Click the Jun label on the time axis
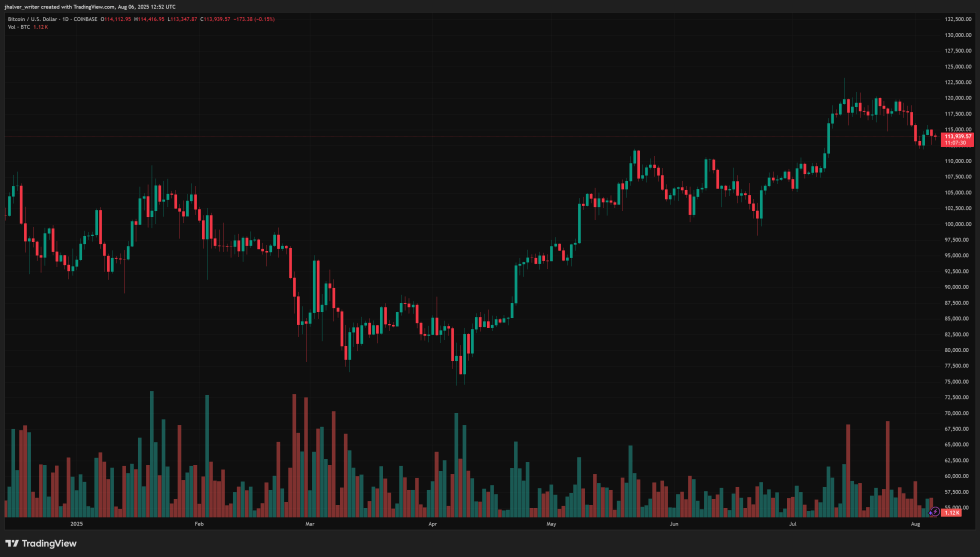The width and height of the screenshot is (980, 557). click(674, 523)
